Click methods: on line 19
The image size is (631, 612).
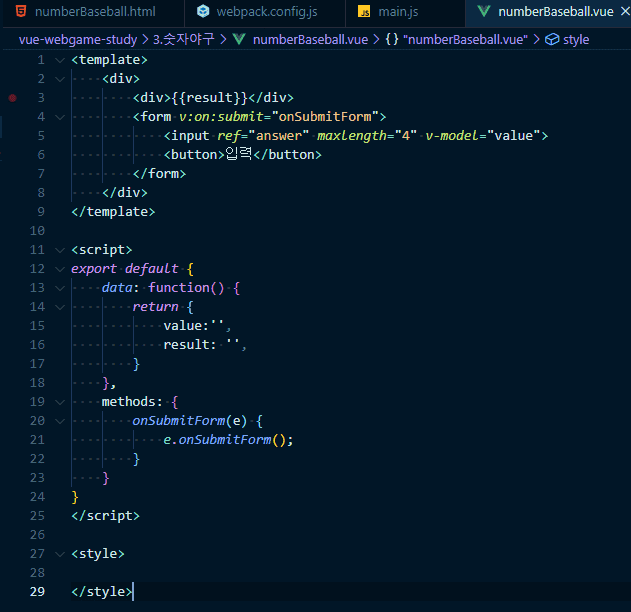tap(132, 402)
